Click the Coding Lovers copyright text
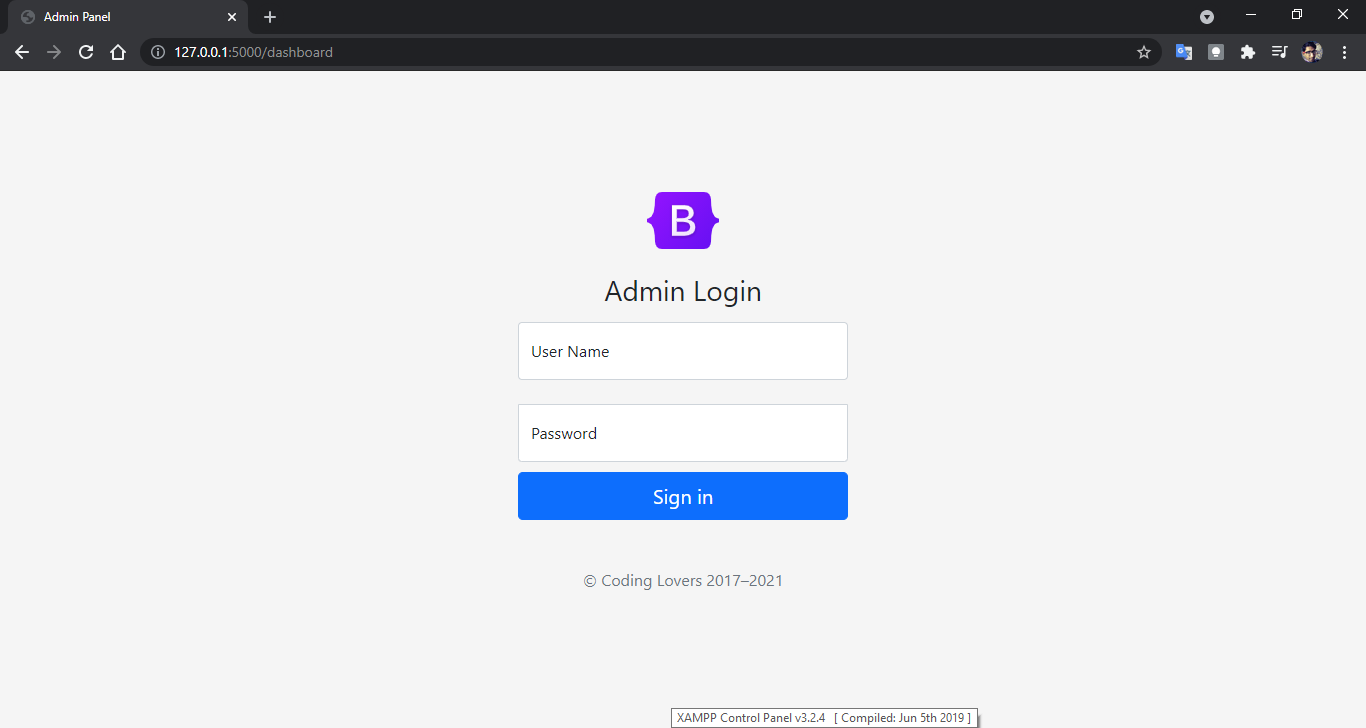1366x728 pixels. pos(683,580)
